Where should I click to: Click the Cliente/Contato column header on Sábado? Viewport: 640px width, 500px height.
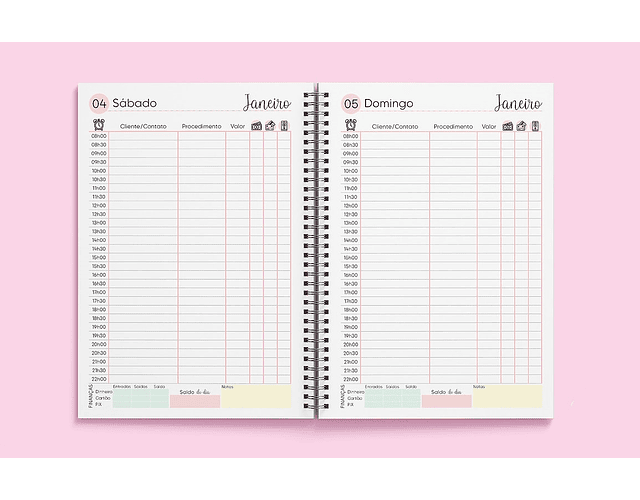coord(143,127)
